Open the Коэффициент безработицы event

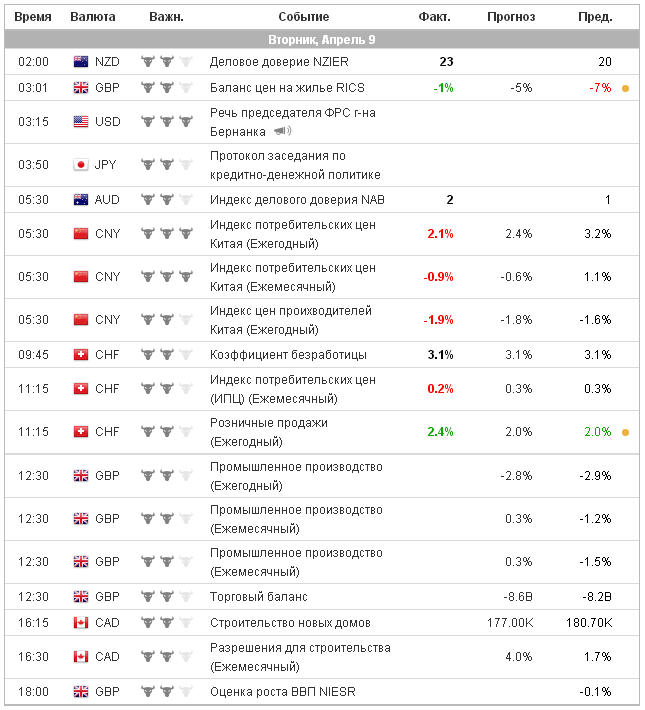[288, 355]
